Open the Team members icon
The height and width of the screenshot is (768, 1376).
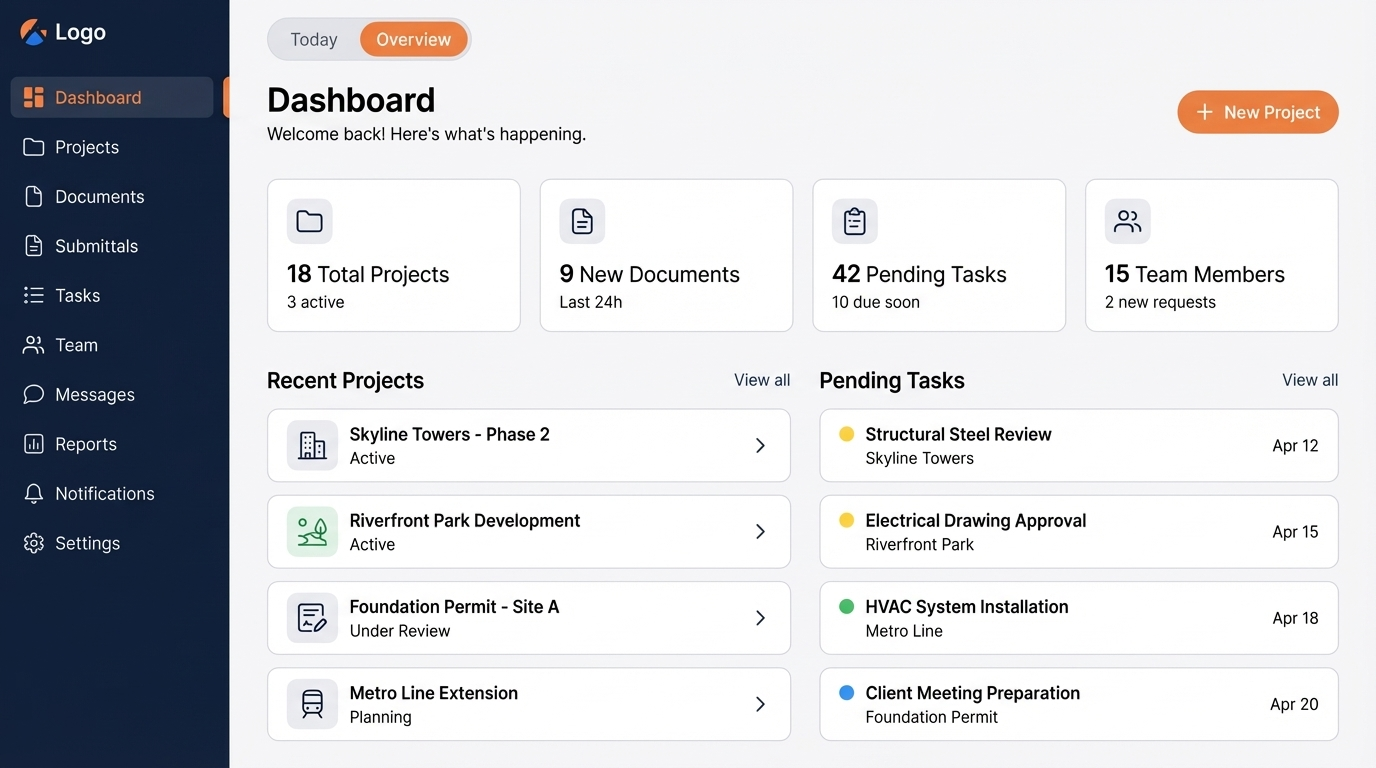33,345
